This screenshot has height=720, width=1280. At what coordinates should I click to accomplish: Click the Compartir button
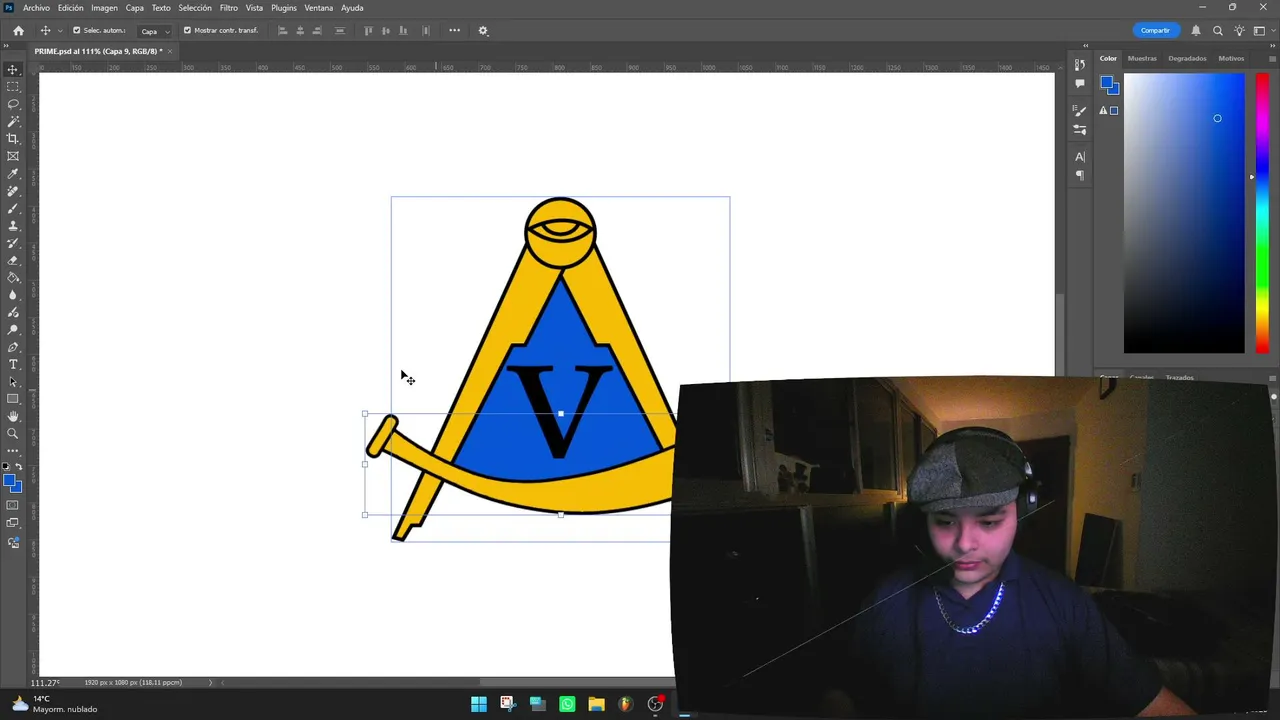click(1155, 30)
